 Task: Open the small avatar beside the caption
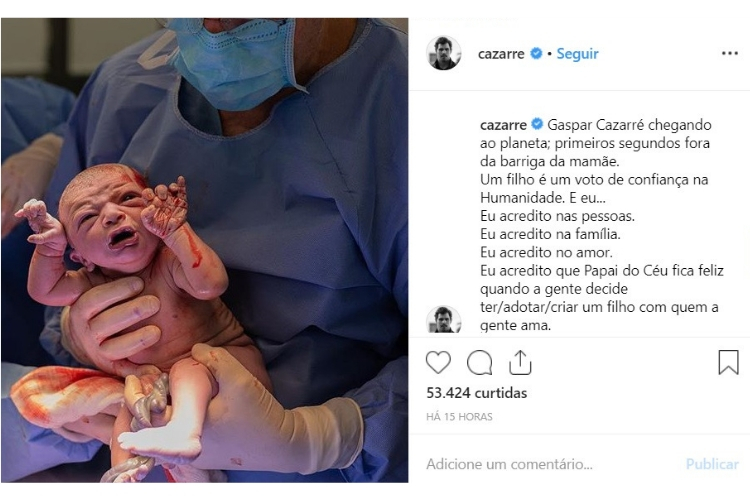point(443,320)
